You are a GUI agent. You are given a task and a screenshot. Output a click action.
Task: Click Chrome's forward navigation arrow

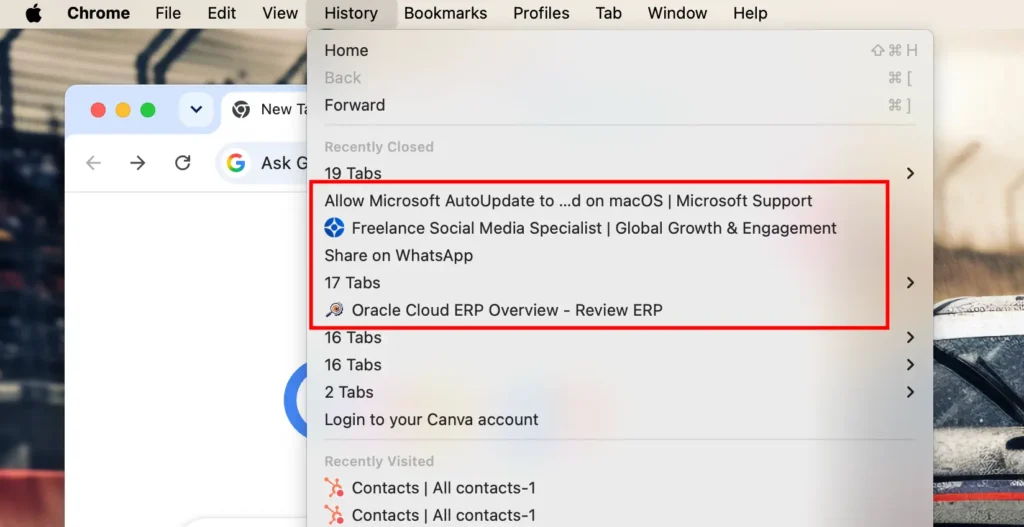tap(138, 163)
